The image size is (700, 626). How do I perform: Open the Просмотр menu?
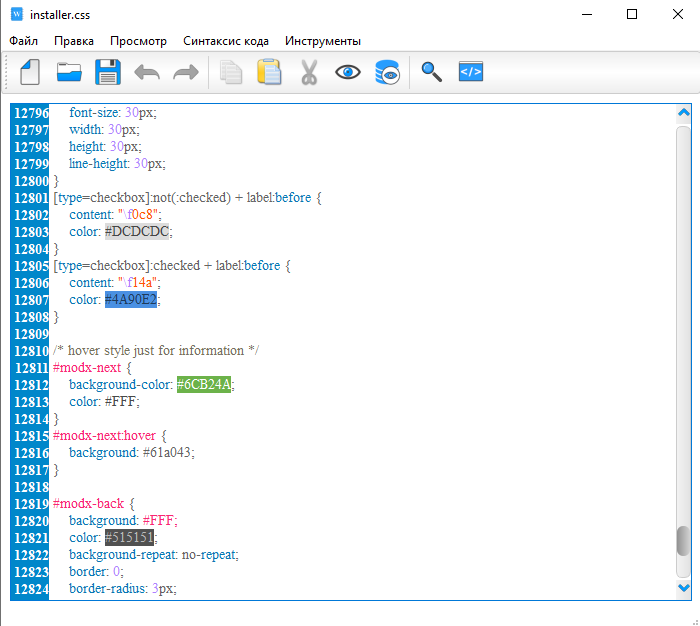pos(138,41)
